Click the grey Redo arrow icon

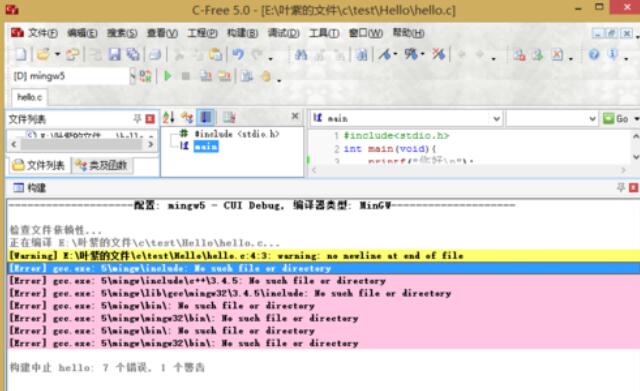coord(257,54)
